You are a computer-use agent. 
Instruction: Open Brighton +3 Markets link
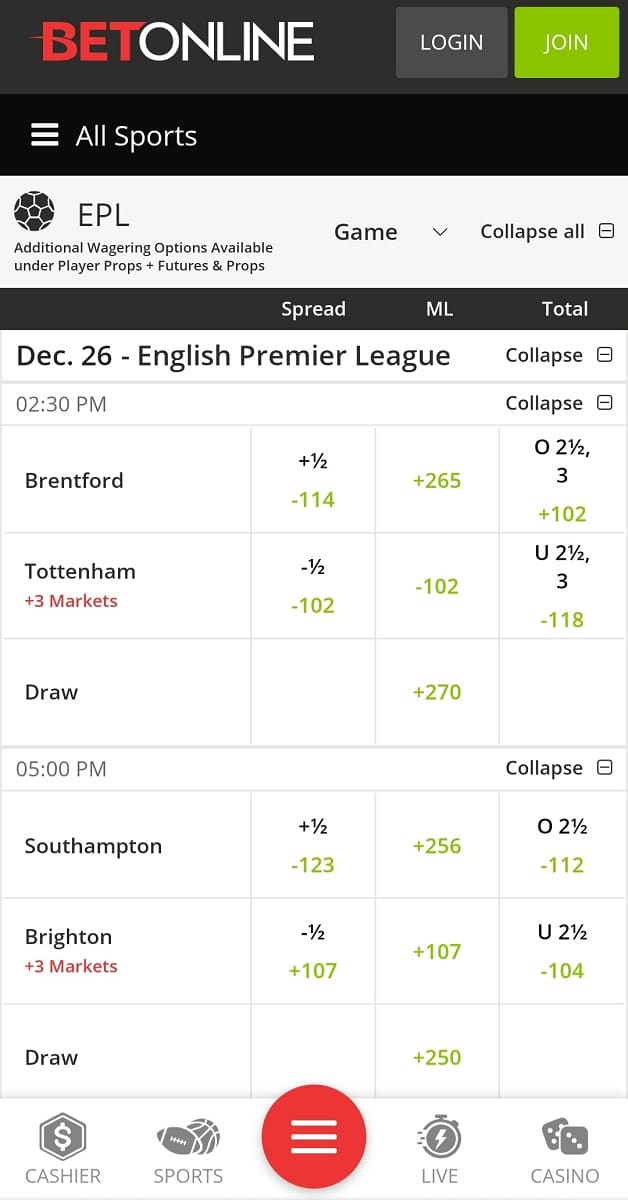pyautogui.click(x=71, y=966)
